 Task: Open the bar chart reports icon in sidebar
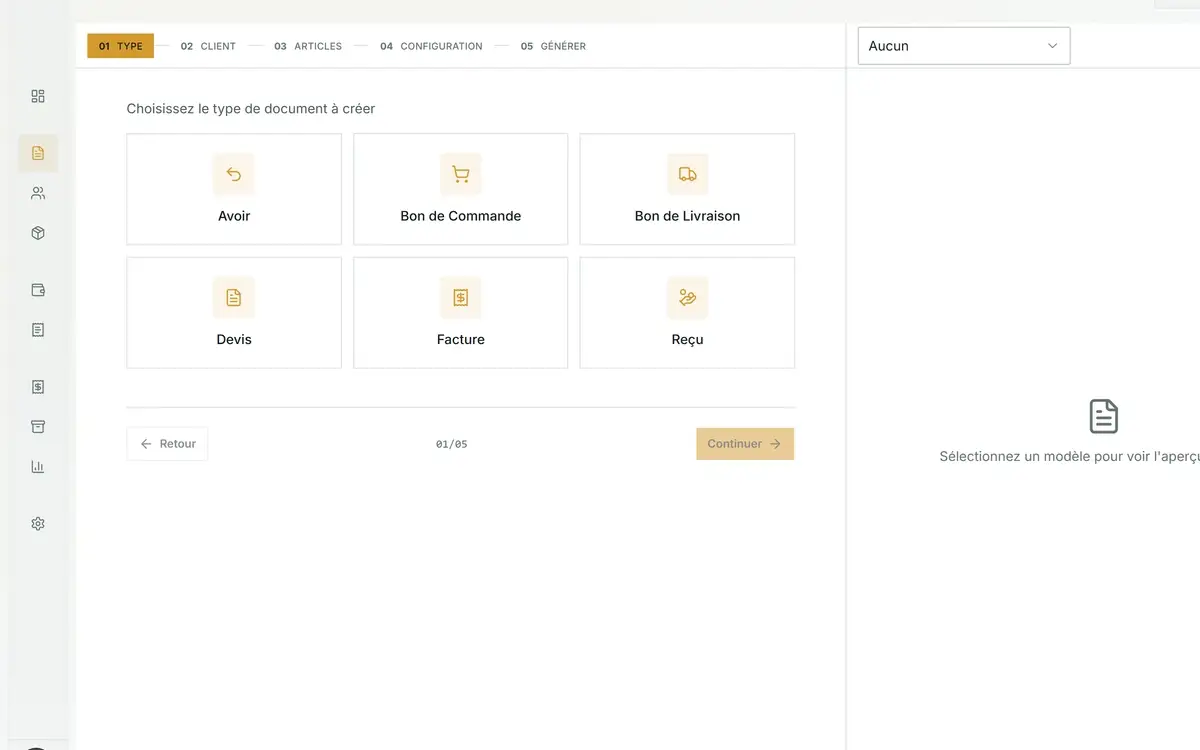tap(38, 467)
